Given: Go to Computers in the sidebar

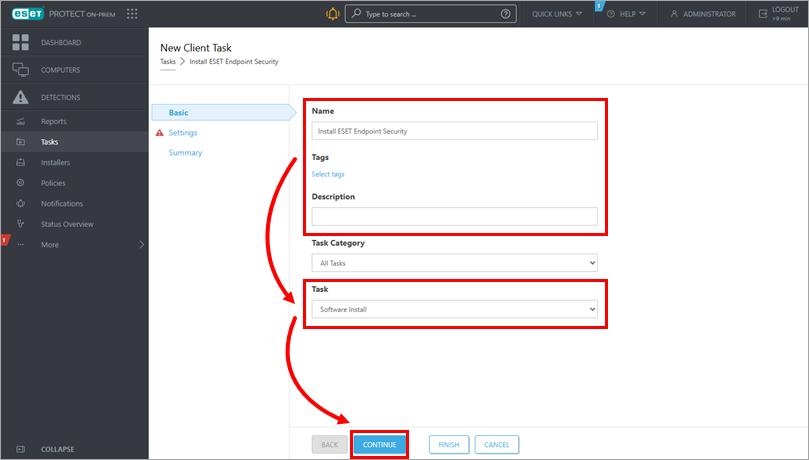Looking at the screenshot, I should coord(60,70).
